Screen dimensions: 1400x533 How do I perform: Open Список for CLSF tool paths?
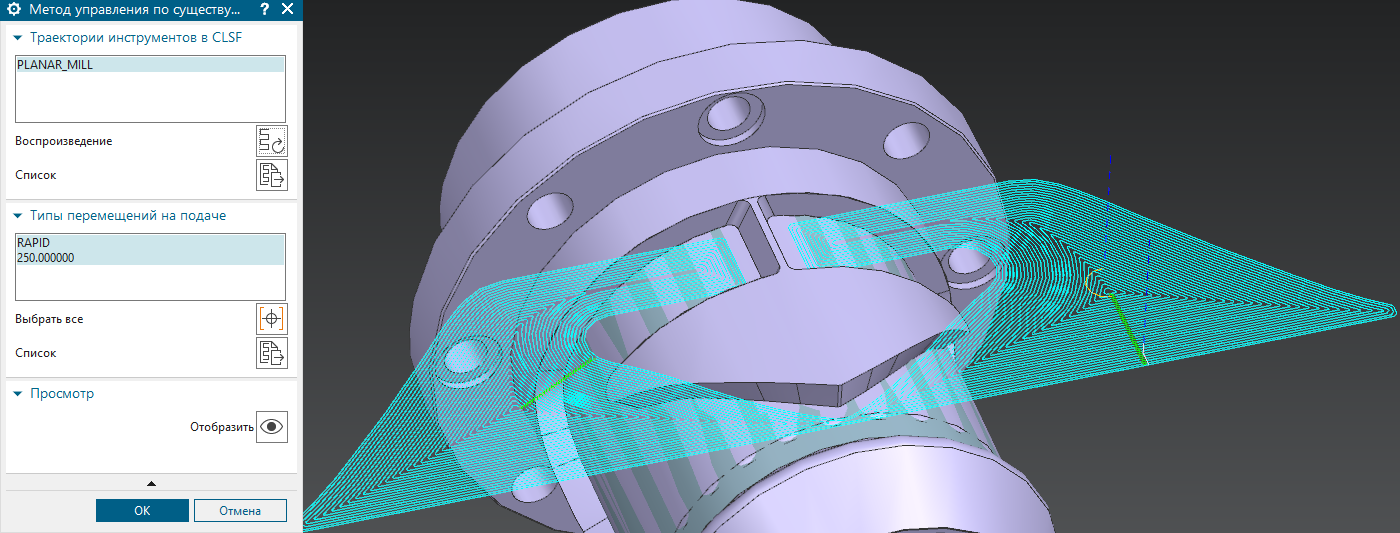pyautogui.click(x=271, y=175)
